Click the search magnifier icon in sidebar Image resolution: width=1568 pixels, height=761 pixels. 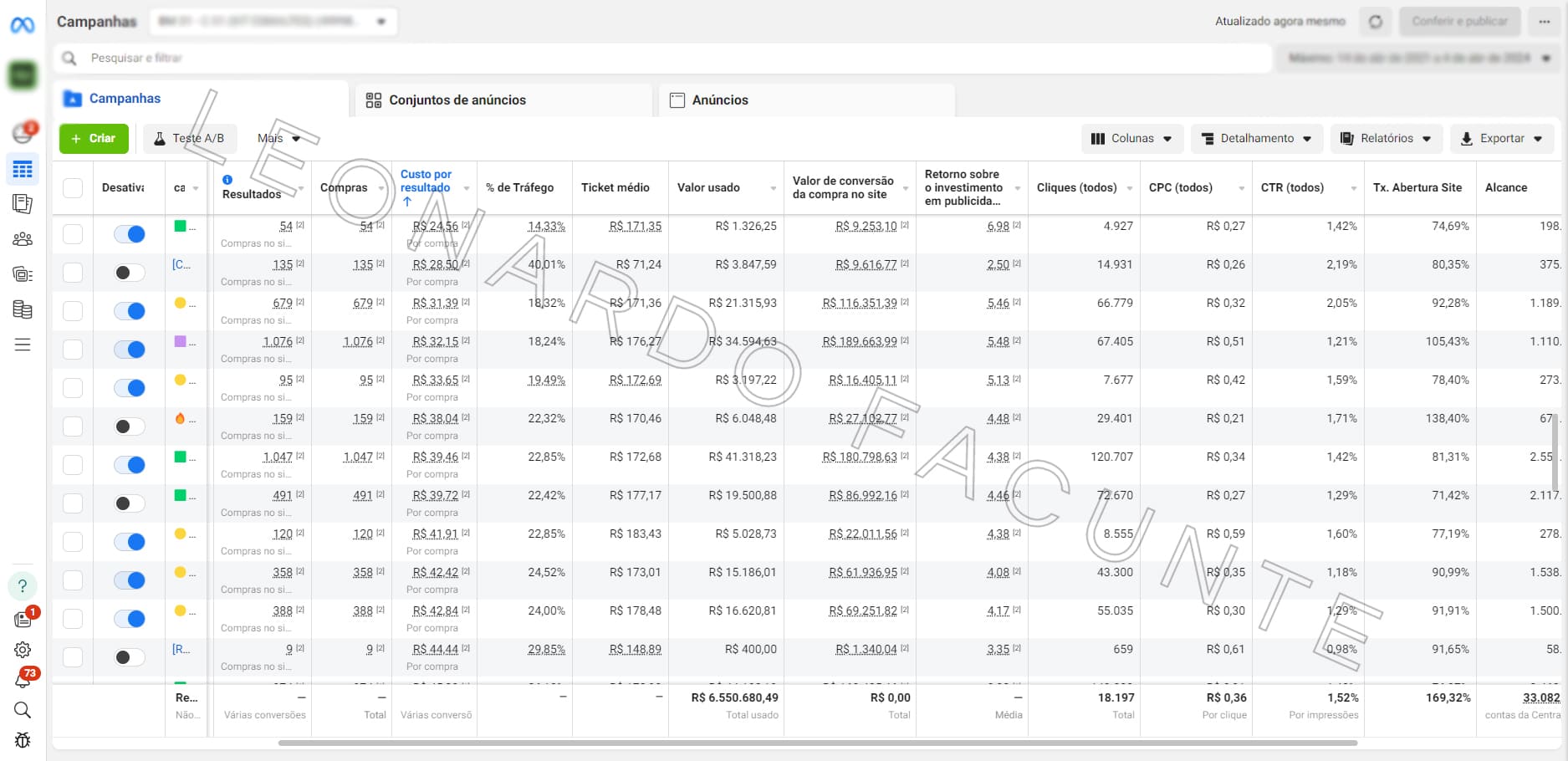click(23, 710)
